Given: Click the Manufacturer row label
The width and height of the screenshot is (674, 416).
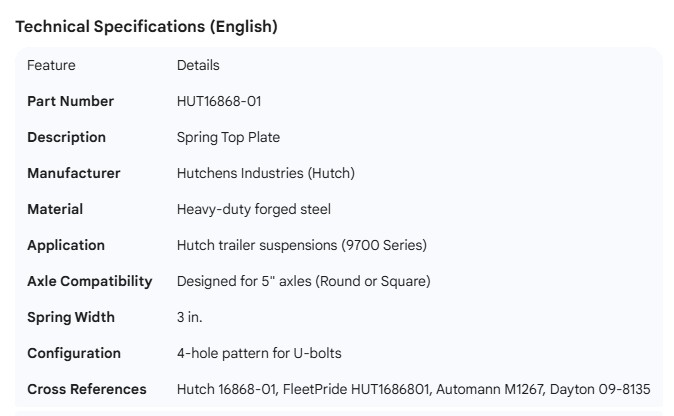Looking at the screenshot, I should [x=73, y=173].
